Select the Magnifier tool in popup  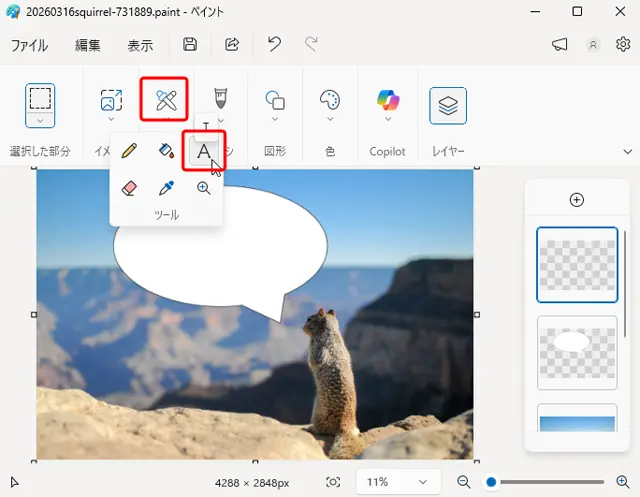click(204, 188)
